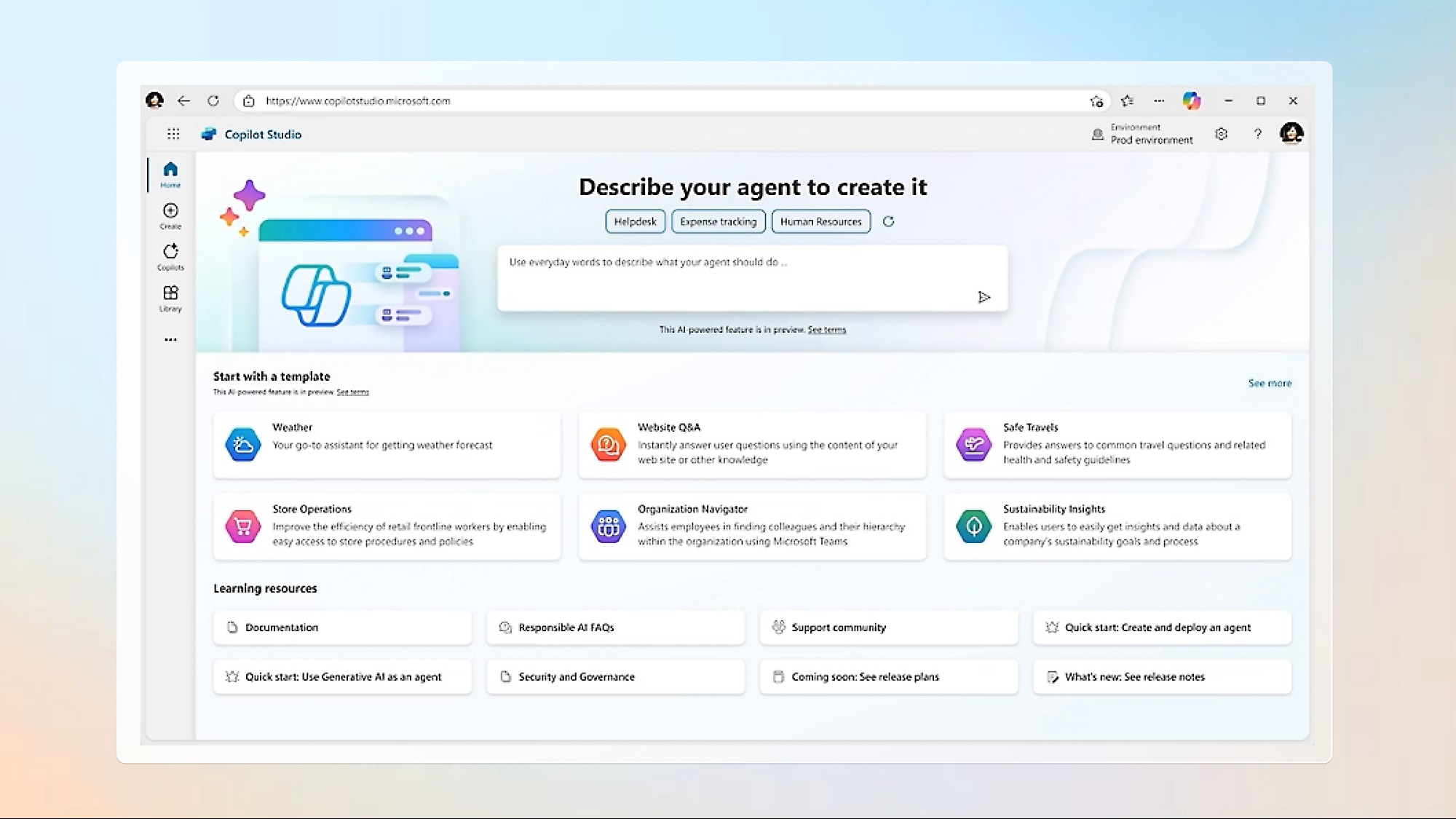Open Support community resource

click(889, 627)
